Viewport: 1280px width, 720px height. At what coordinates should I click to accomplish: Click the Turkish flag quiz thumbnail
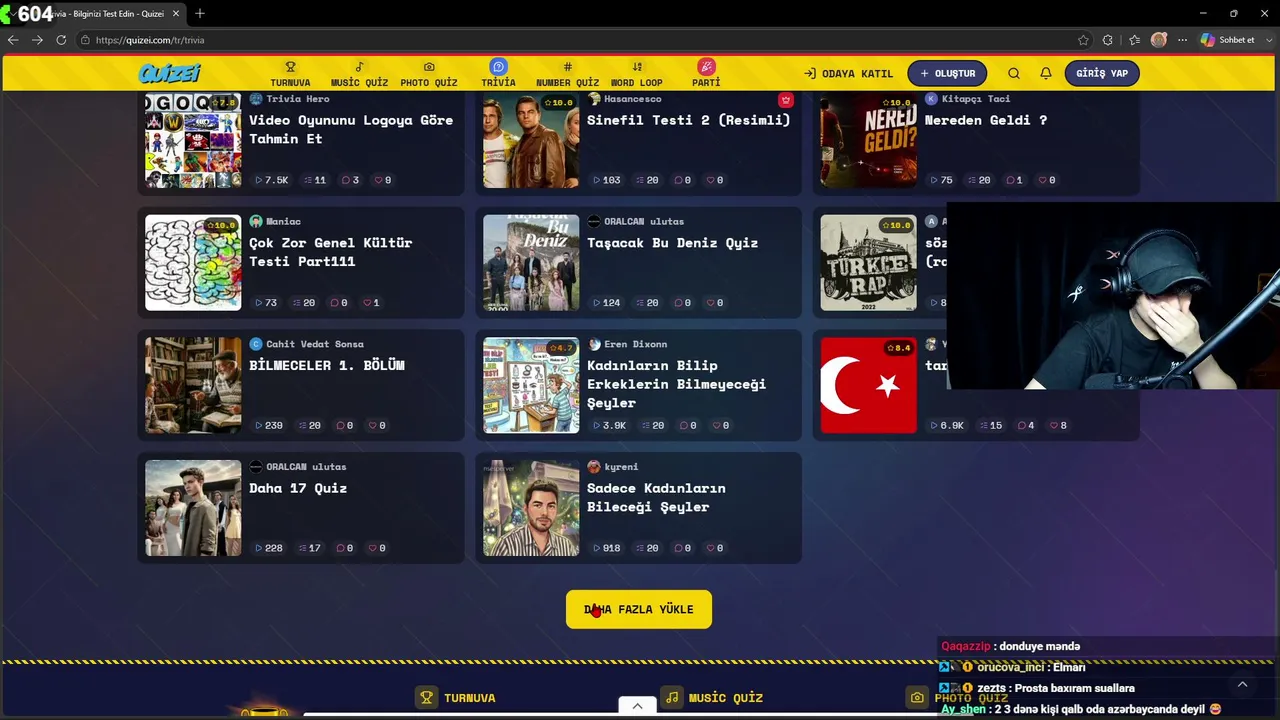tap(868, 385)
